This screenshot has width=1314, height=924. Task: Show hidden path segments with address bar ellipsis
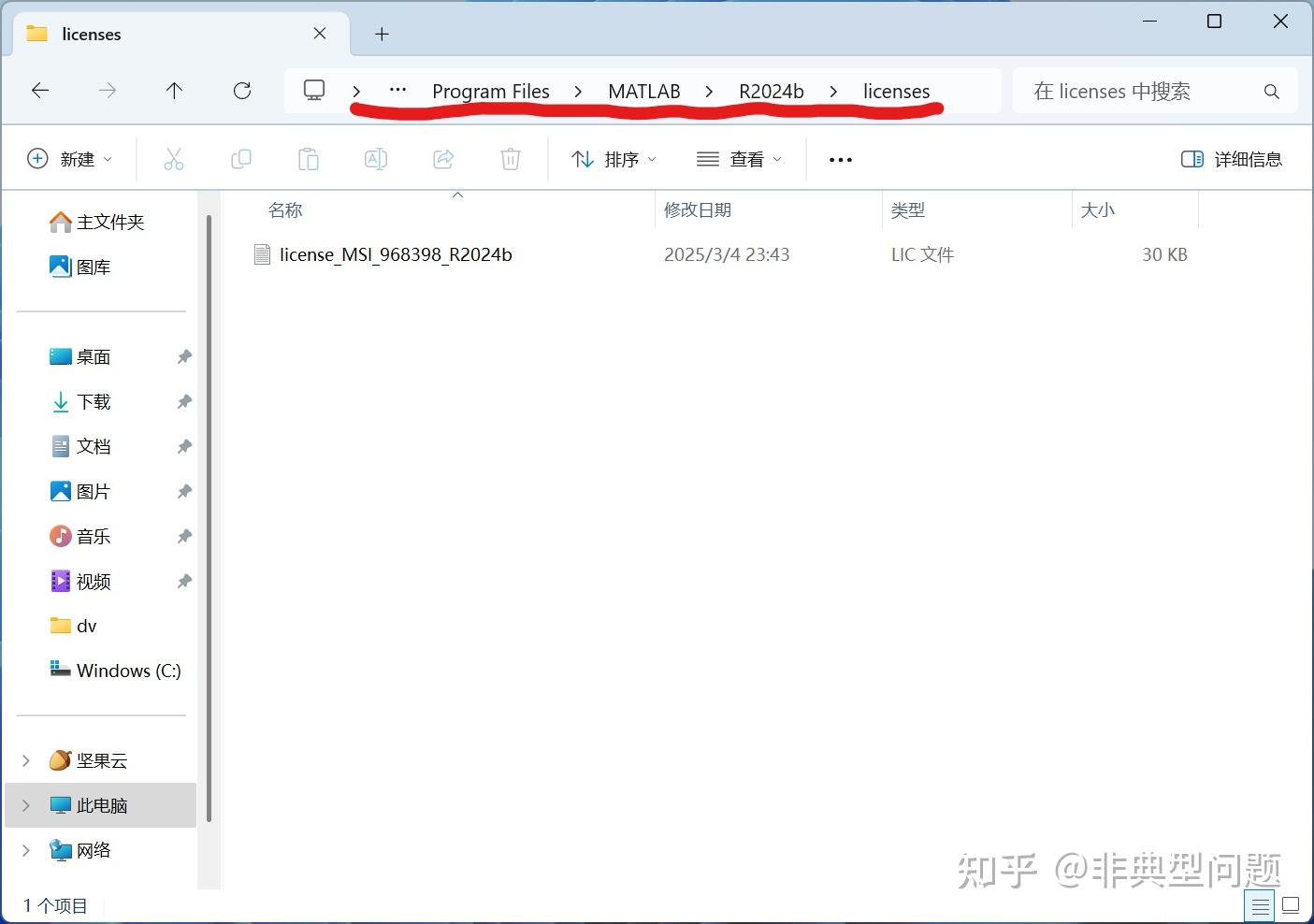(397, 91)
